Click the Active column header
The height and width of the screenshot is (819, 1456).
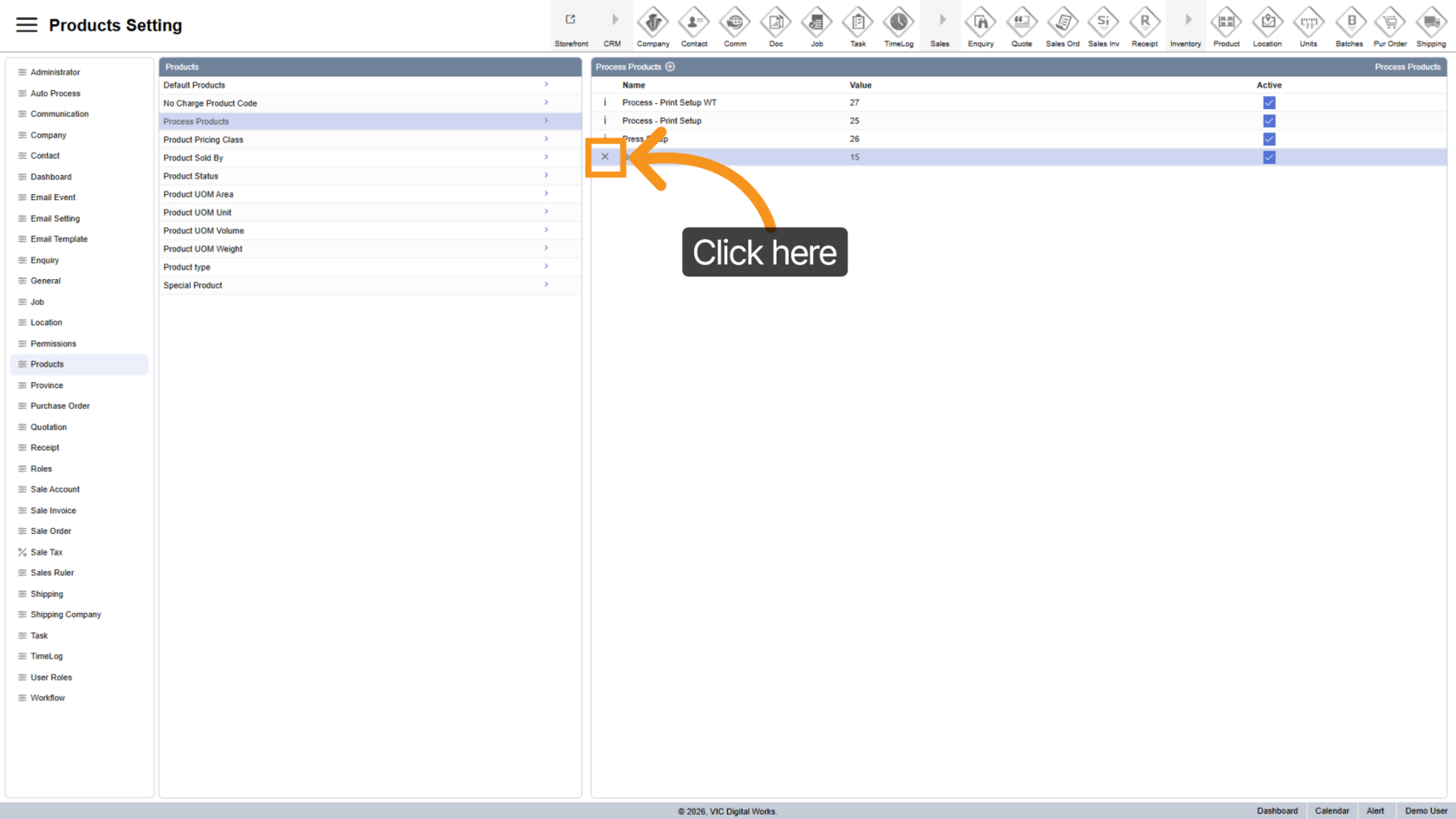point(1269,85)
